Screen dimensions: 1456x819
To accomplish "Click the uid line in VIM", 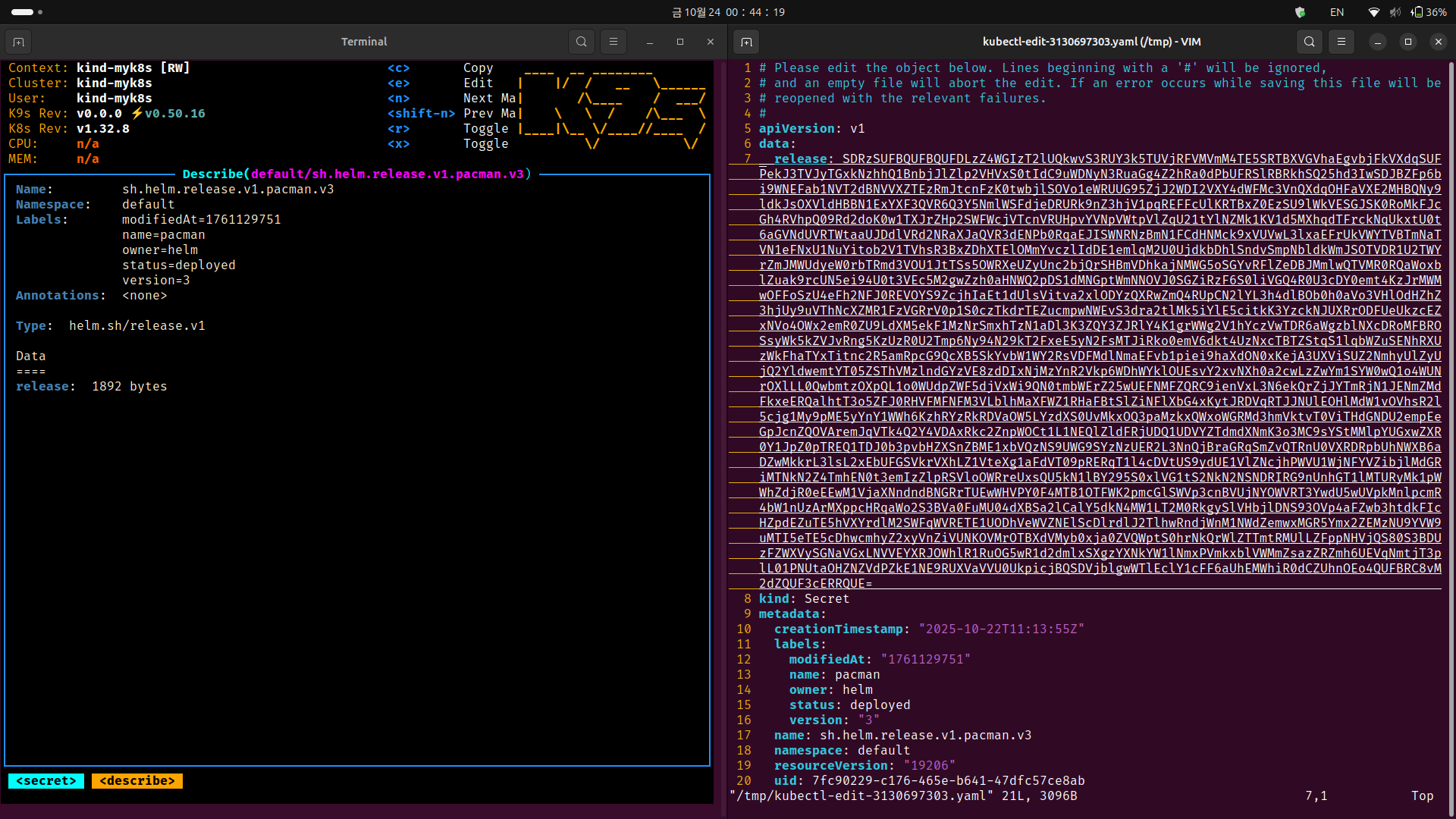I will [x=930, y=781].
